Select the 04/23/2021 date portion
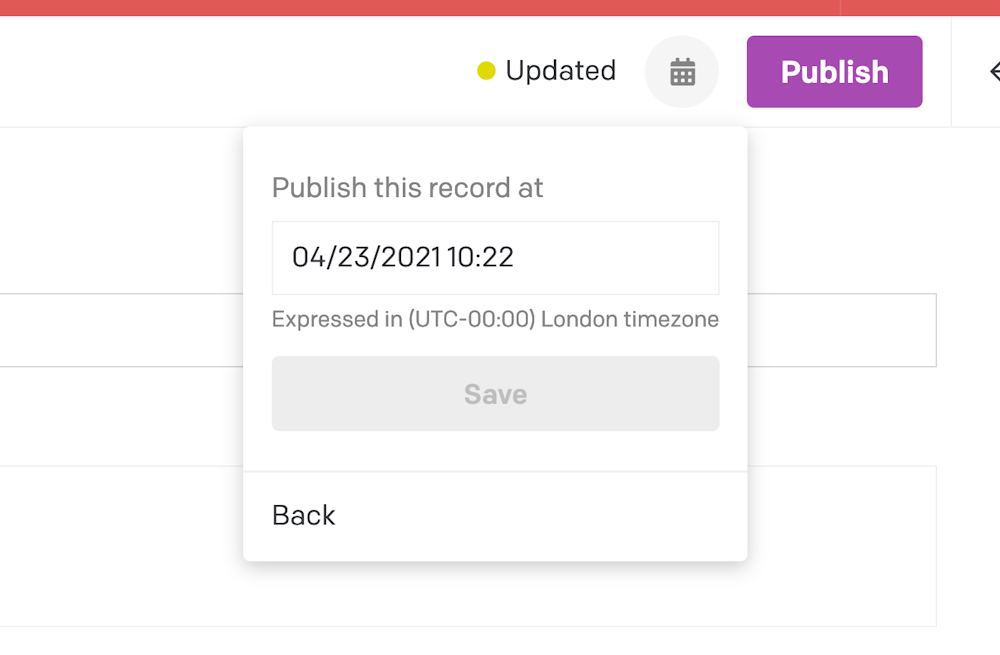 point(367,257)
